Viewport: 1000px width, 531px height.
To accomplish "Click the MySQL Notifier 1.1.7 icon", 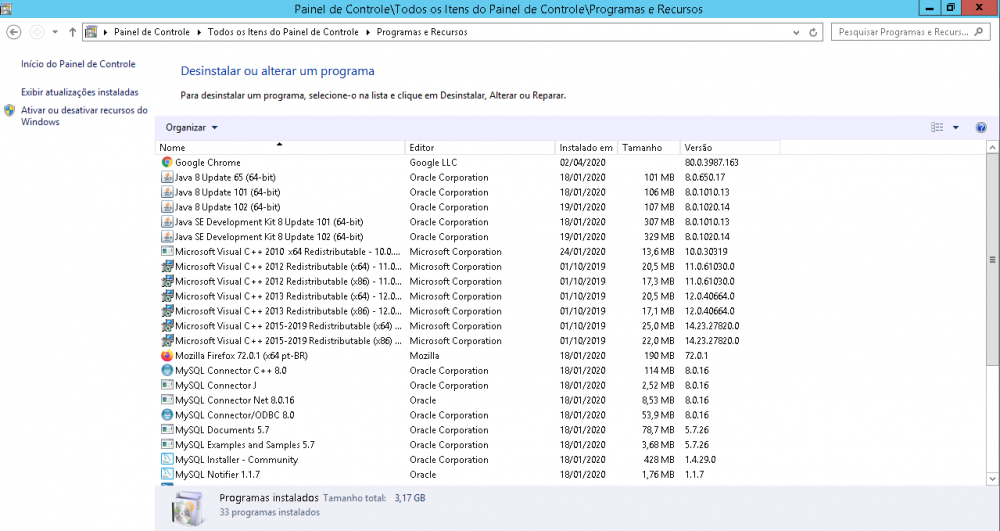I will tap(167, 474).
